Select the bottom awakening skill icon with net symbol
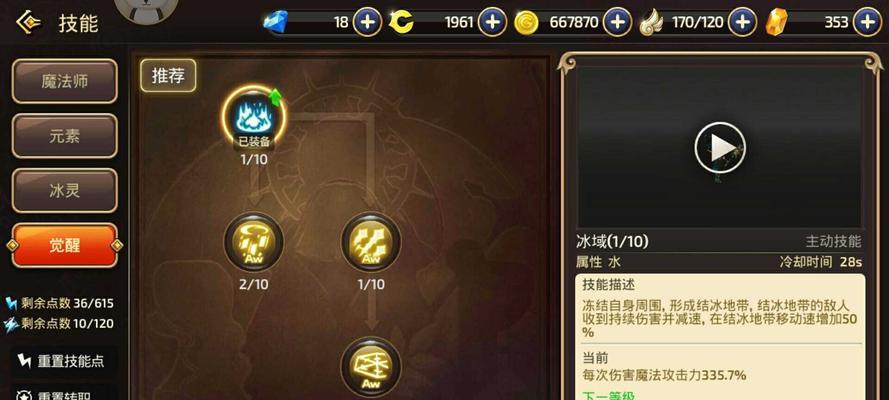Image resolution: width=889 pixels, height=400 pixels. point(371,367)
